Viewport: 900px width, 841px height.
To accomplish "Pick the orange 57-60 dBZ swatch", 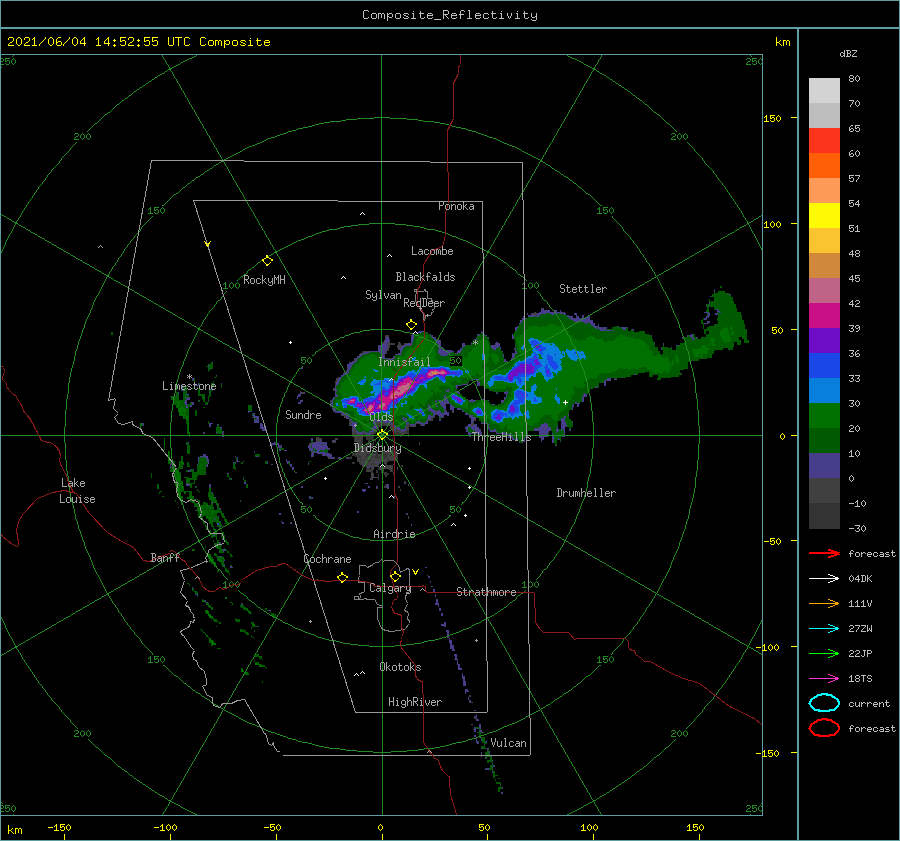I will click(824, 166).
